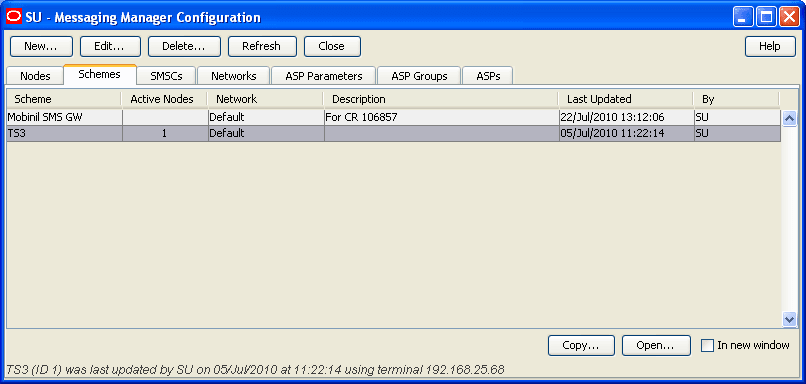
Task: Sort by Last Updated column header
Action: pos(626,99)
